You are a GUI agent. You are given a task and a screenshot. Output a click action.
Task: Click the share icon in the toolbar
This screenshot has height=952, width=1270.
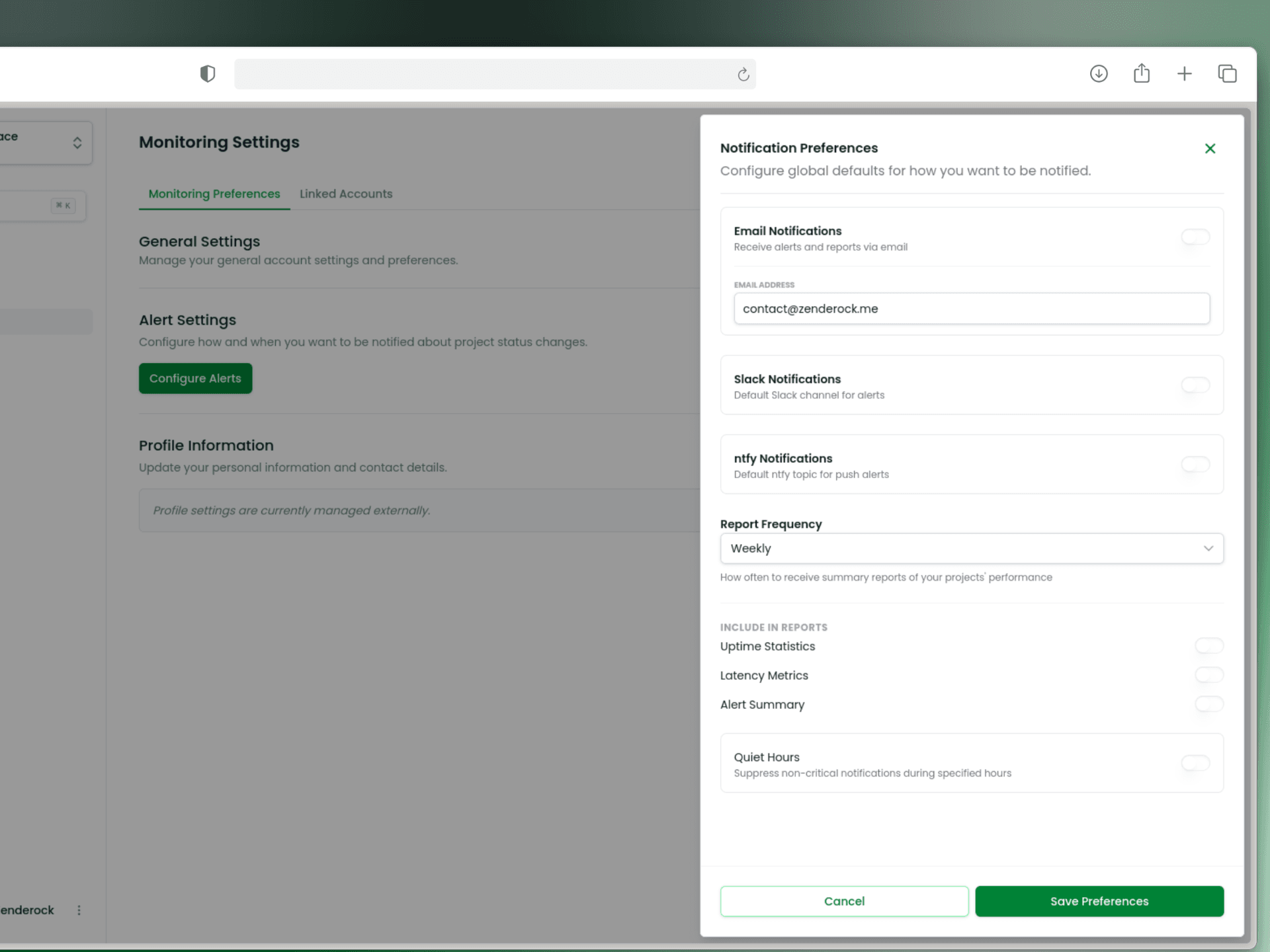click(x=1142, y=73)
